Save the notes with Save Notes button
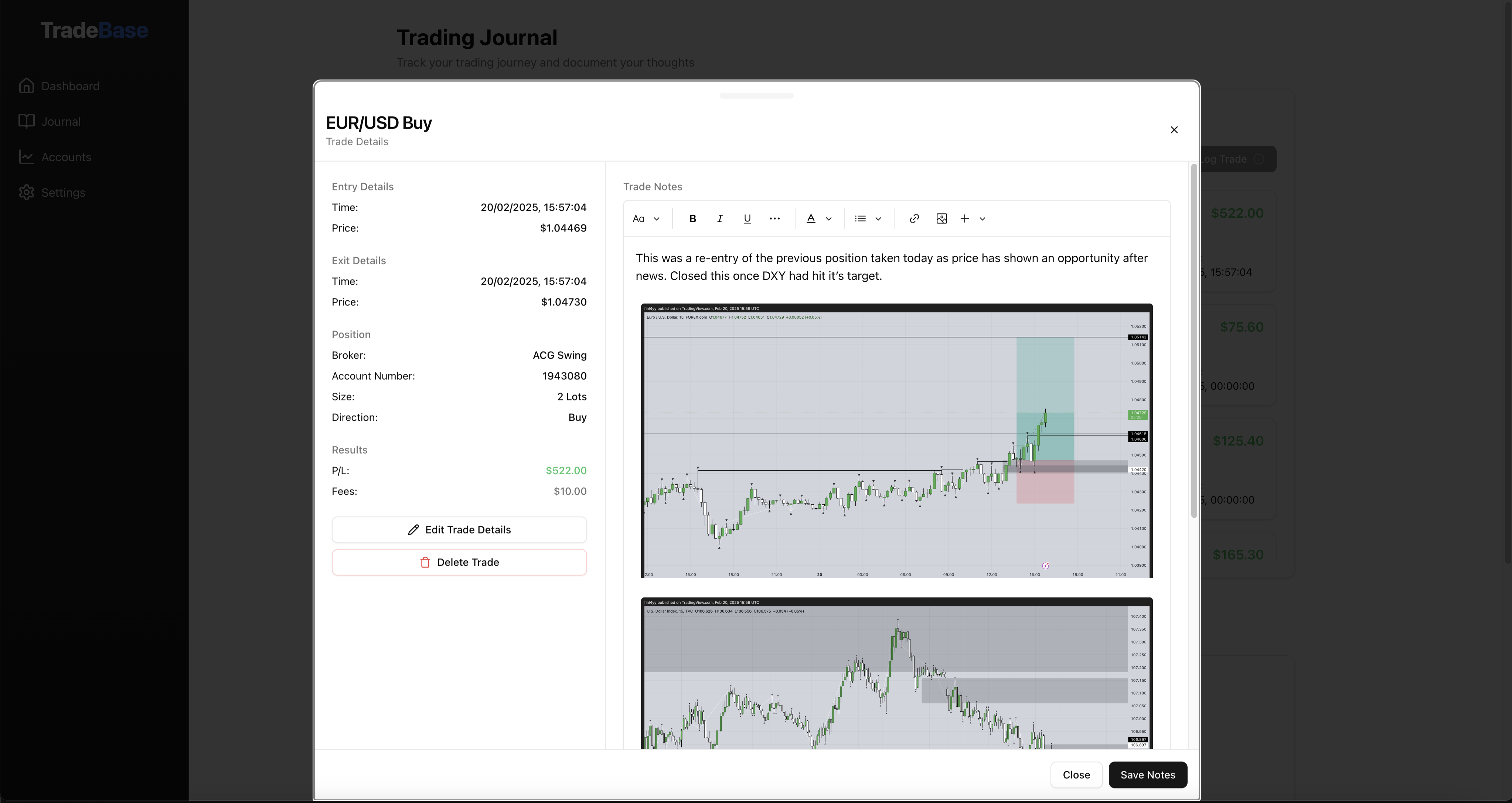1512x803 pixels. pos(1148,775)
